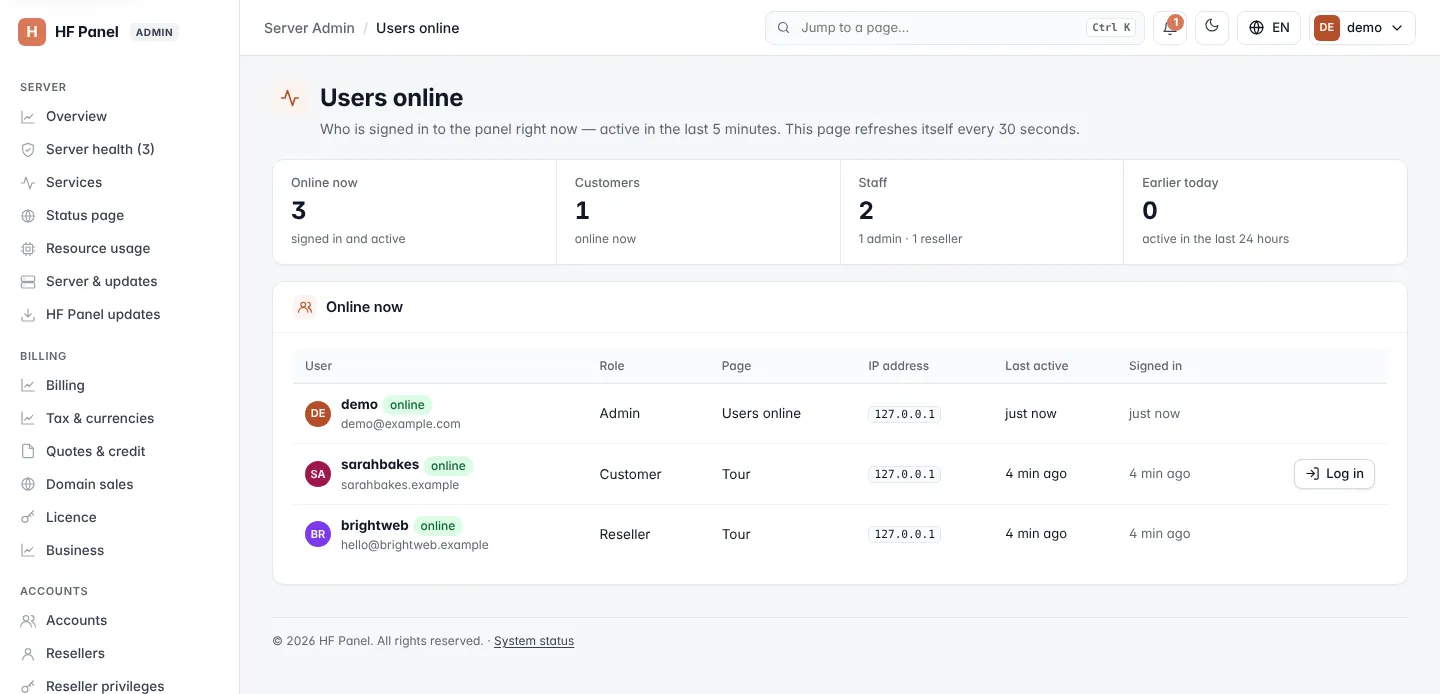This screenshot has width=1440, height=694.
Task: Click the HF Panel logo icon
Action: (x=32, y=32)
